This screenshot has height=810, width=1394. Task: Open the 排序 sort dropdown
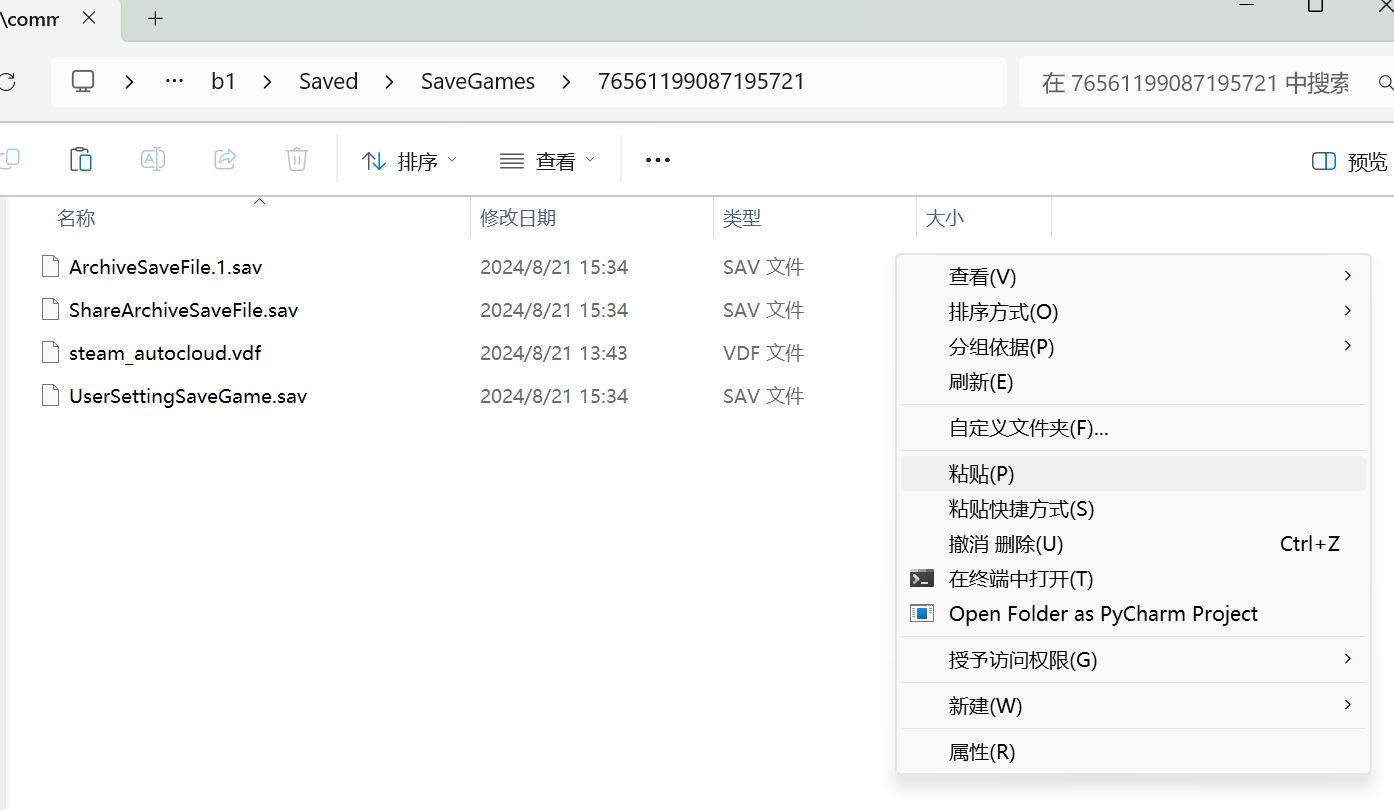409,161
